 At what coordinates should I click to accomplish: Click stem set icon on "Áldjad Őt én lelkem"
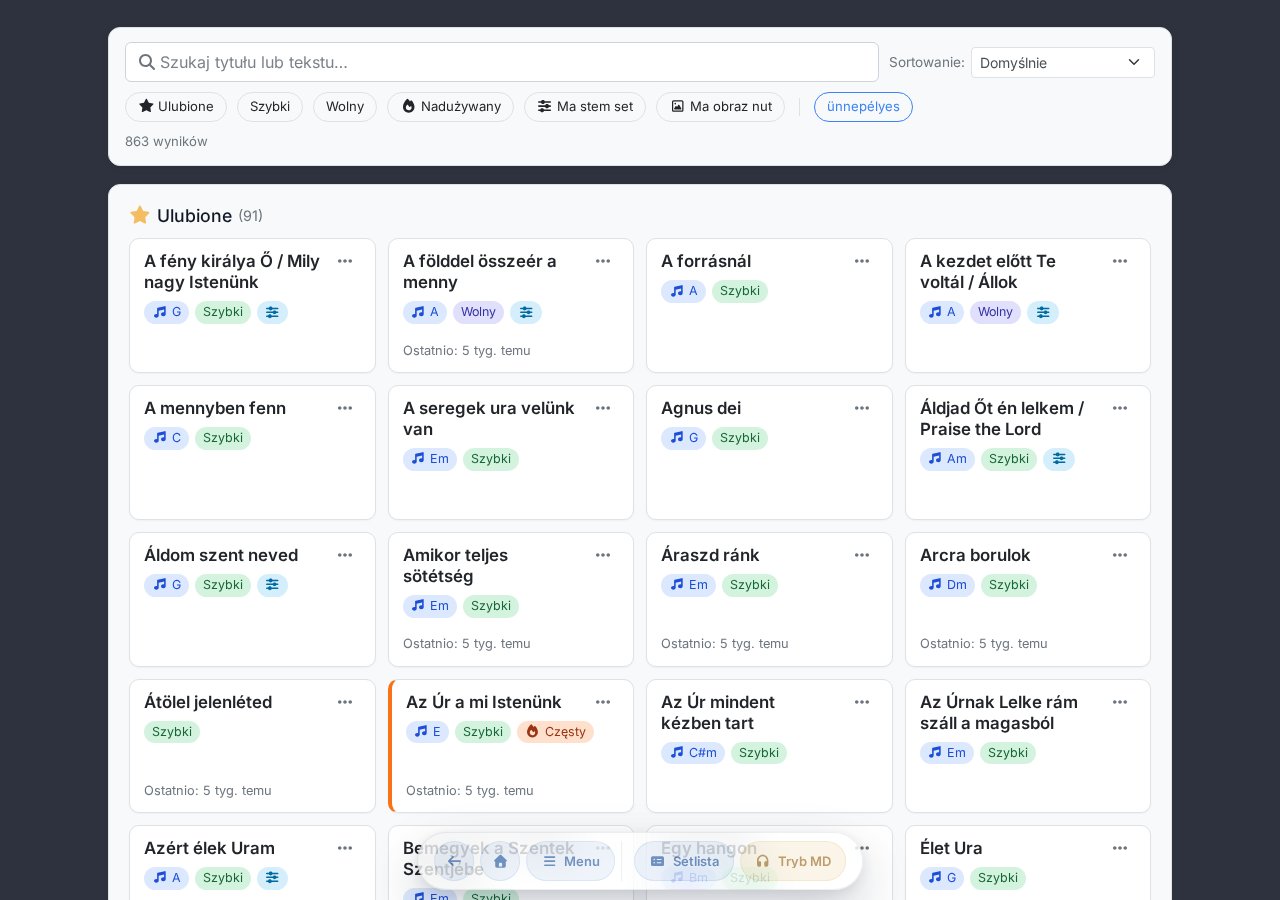point(1059,459)
